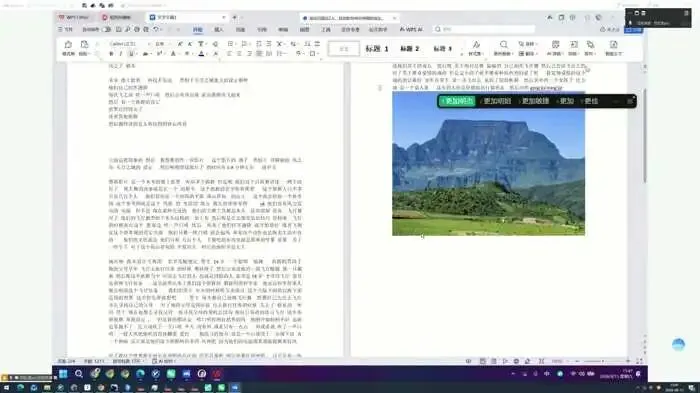Click the ribbon search input field
The image size is (700, 393).
coord(484,29)
